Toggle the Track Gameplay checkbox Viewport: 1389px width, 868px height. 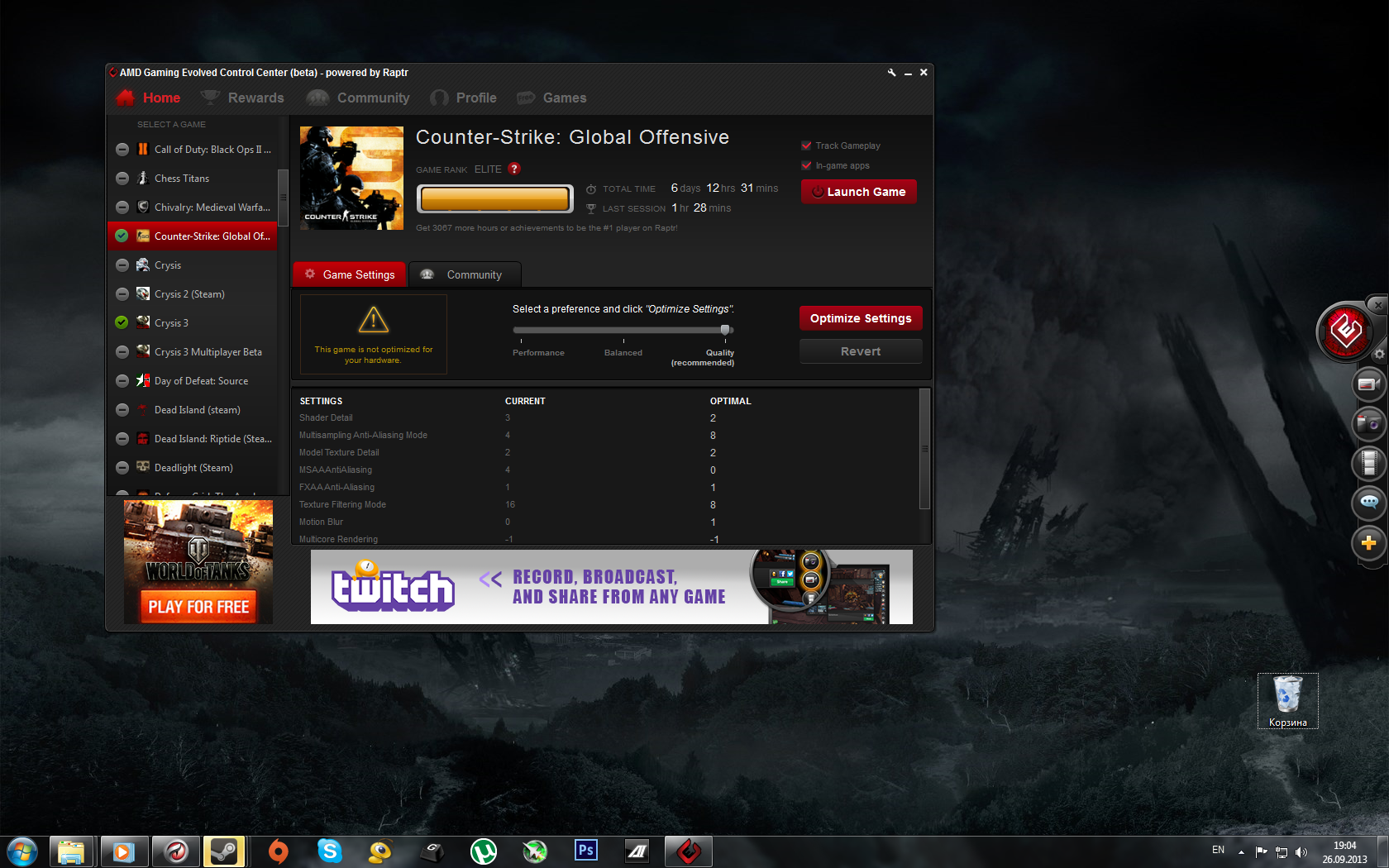click(806, 145)
